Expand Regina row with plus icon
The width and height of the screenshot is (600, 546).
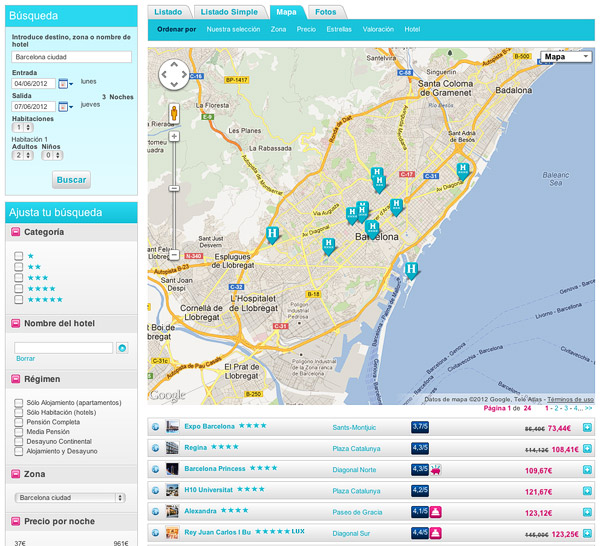pyautogui.click(x=587, y=448)
